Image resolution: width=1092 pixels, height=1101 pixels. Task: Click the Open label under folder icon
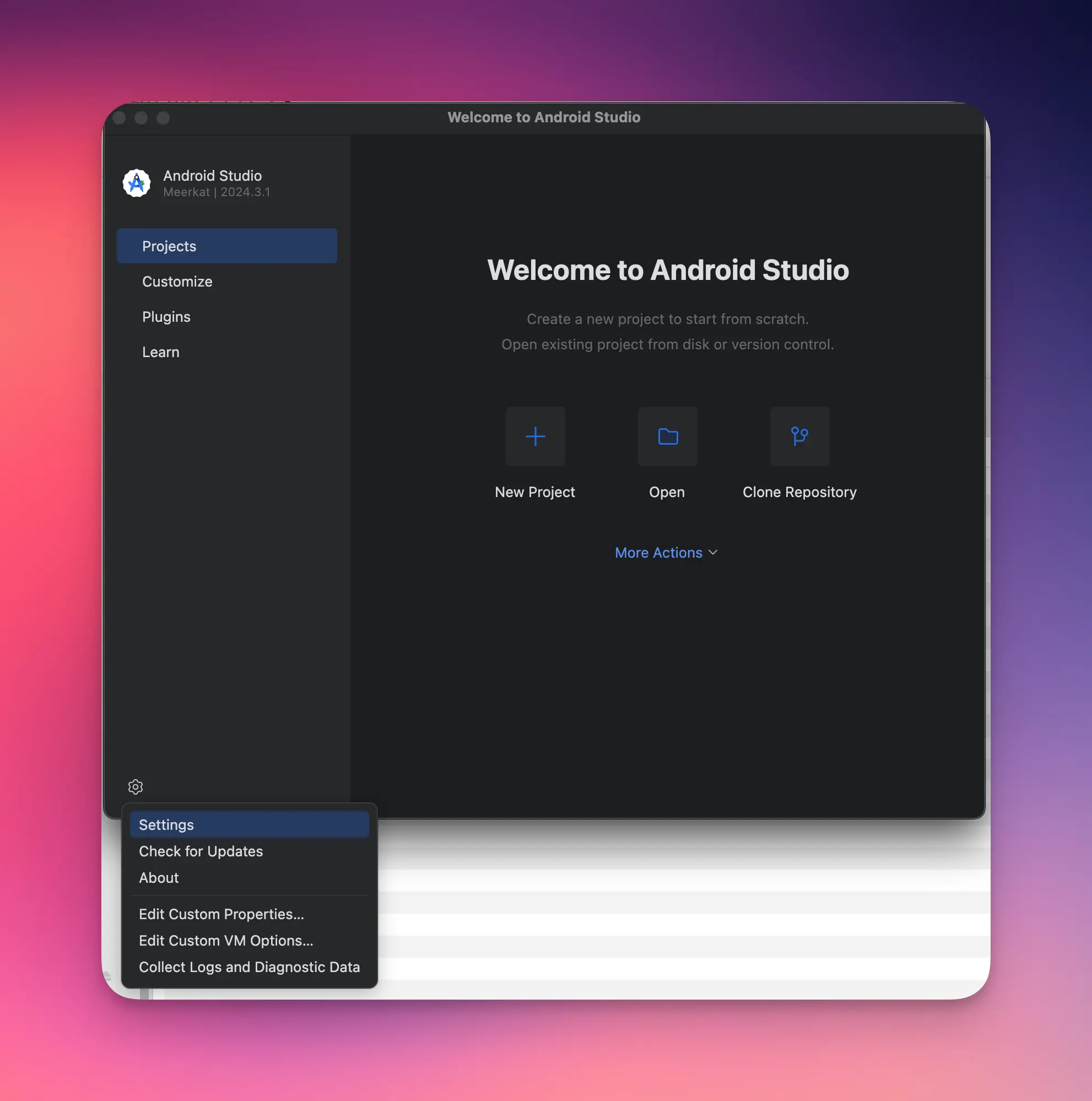(667, 493)
